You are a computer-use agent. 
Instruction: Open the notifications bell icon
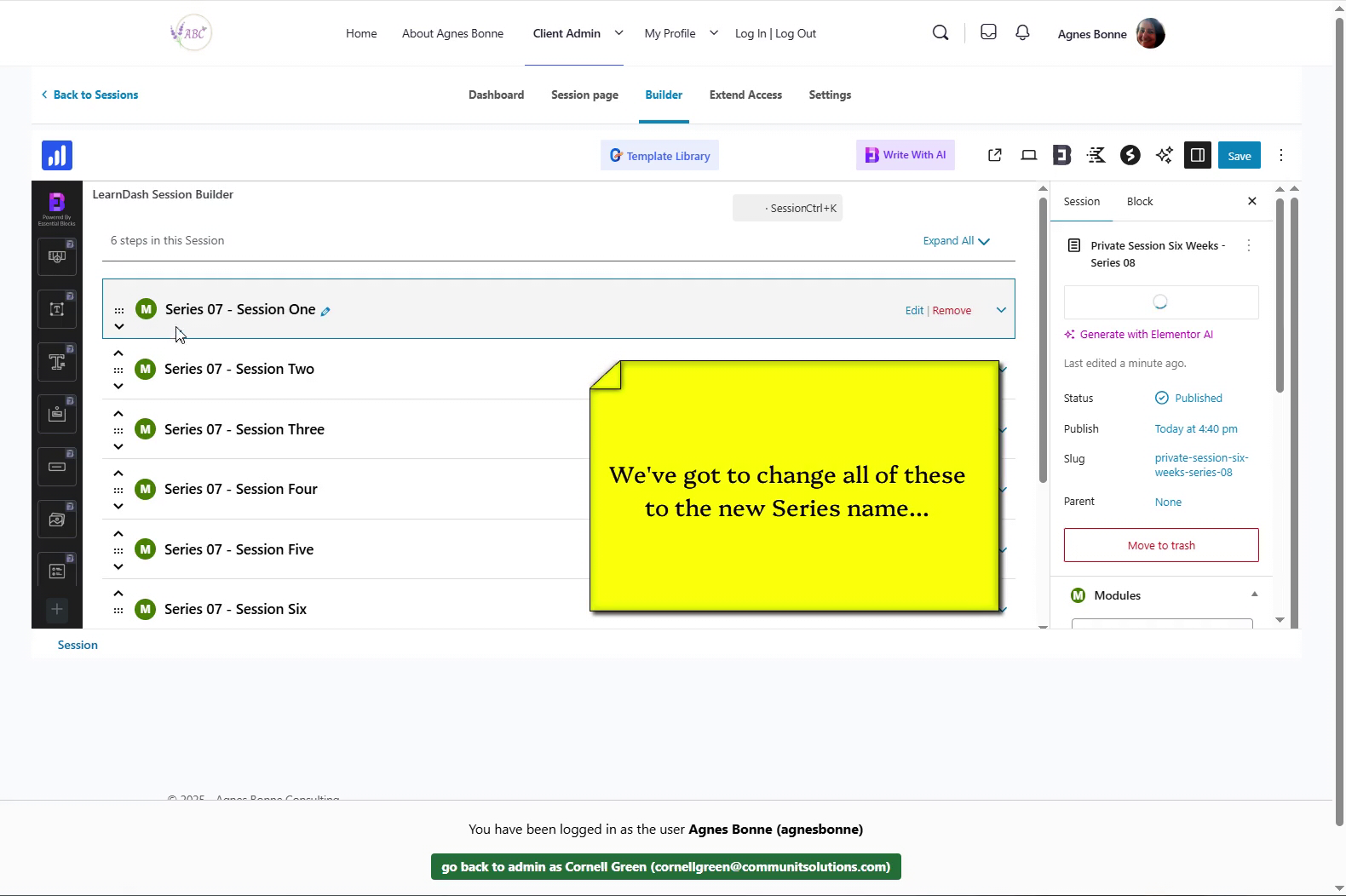click(x=1022, y=33)
